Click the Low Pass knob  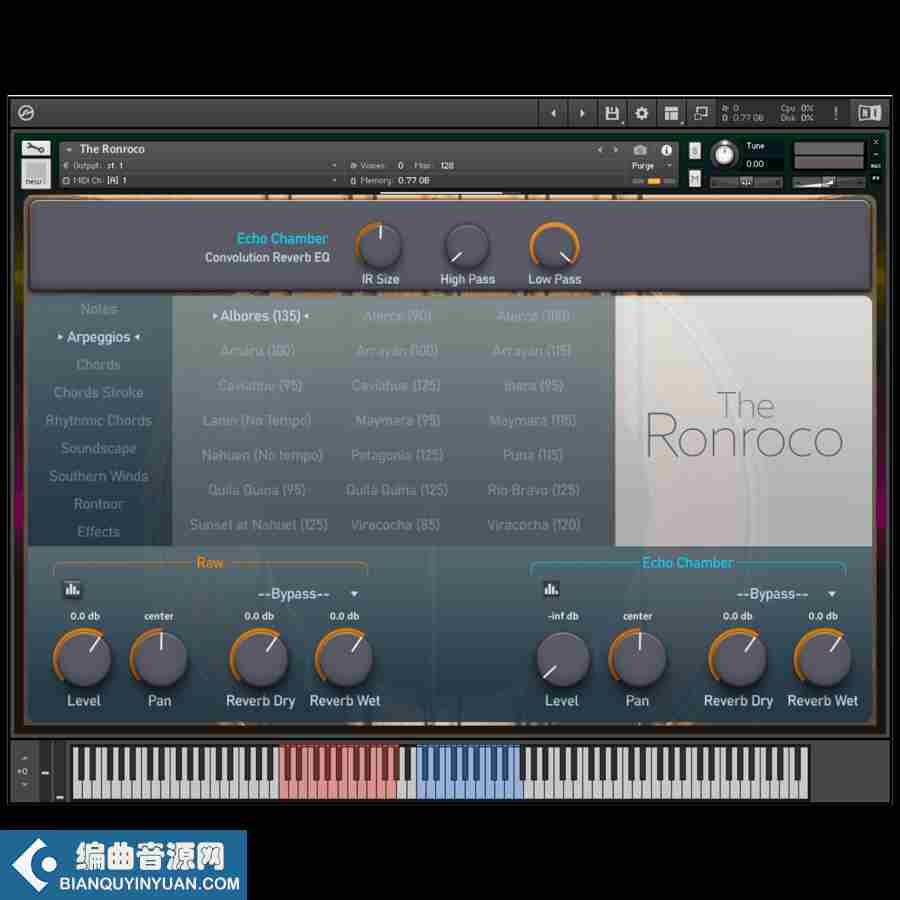point(554,246)
